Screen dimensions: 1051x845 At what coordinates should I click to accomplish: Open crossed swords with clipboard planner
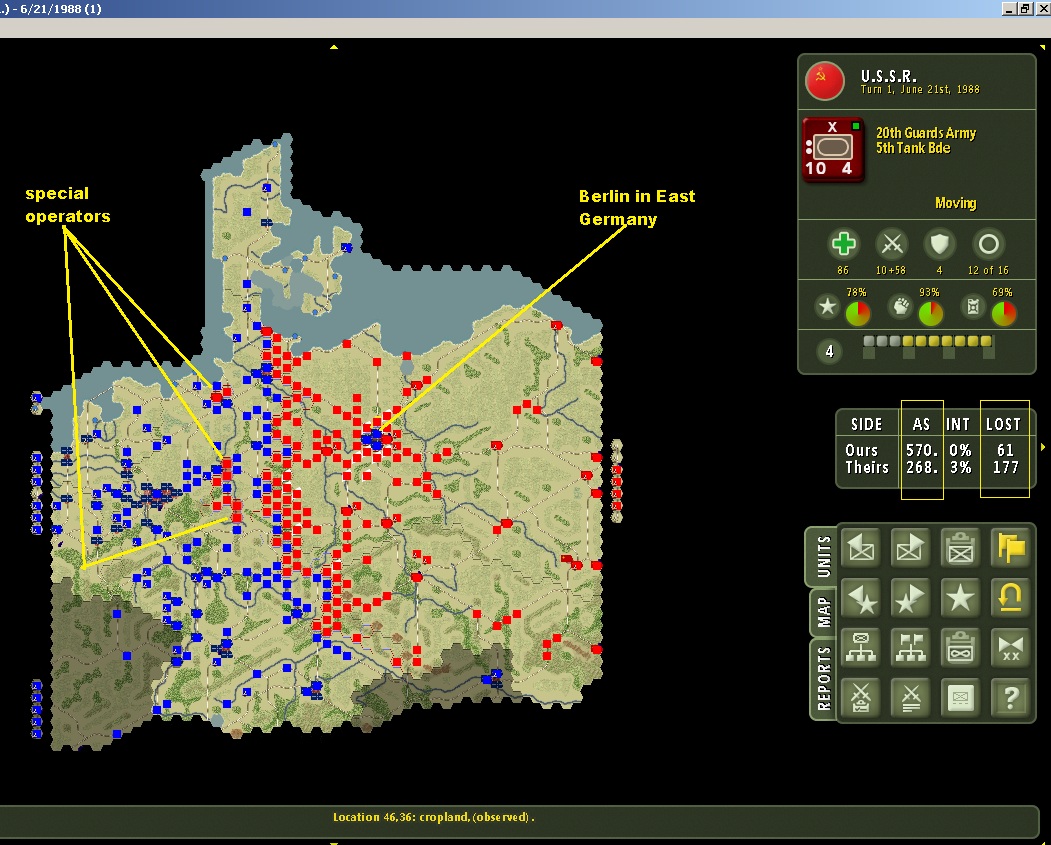coord(861,698)
